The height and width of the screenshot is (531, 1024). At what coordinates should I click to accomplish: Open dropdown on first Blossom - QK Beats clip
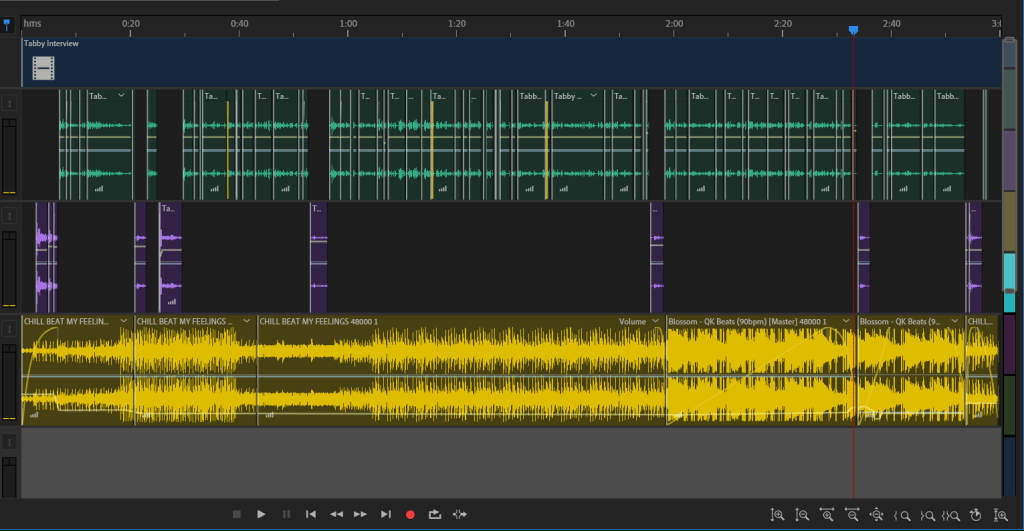click(x=847, y=322)
